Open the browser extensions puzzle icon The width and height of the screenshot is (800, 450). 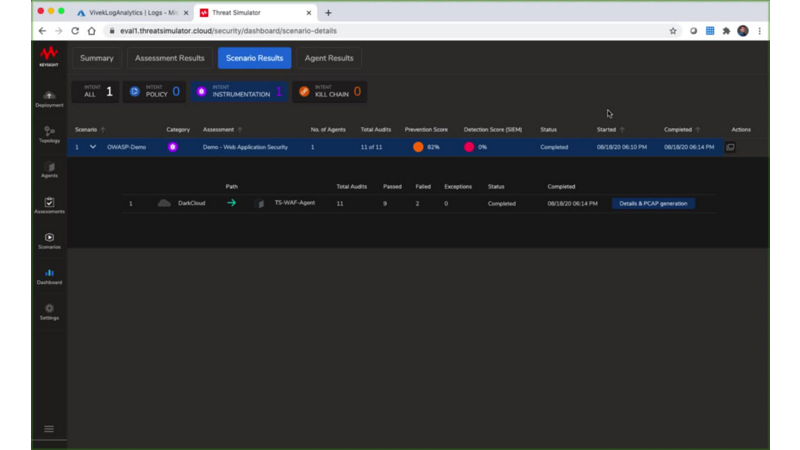click(x=726, y=31)
